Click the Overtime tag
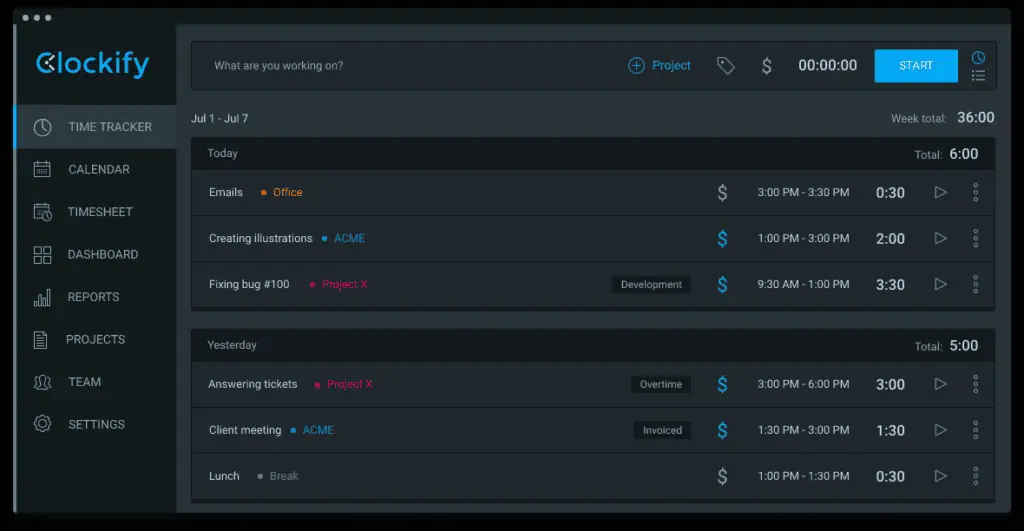 [x=661, y=384]
